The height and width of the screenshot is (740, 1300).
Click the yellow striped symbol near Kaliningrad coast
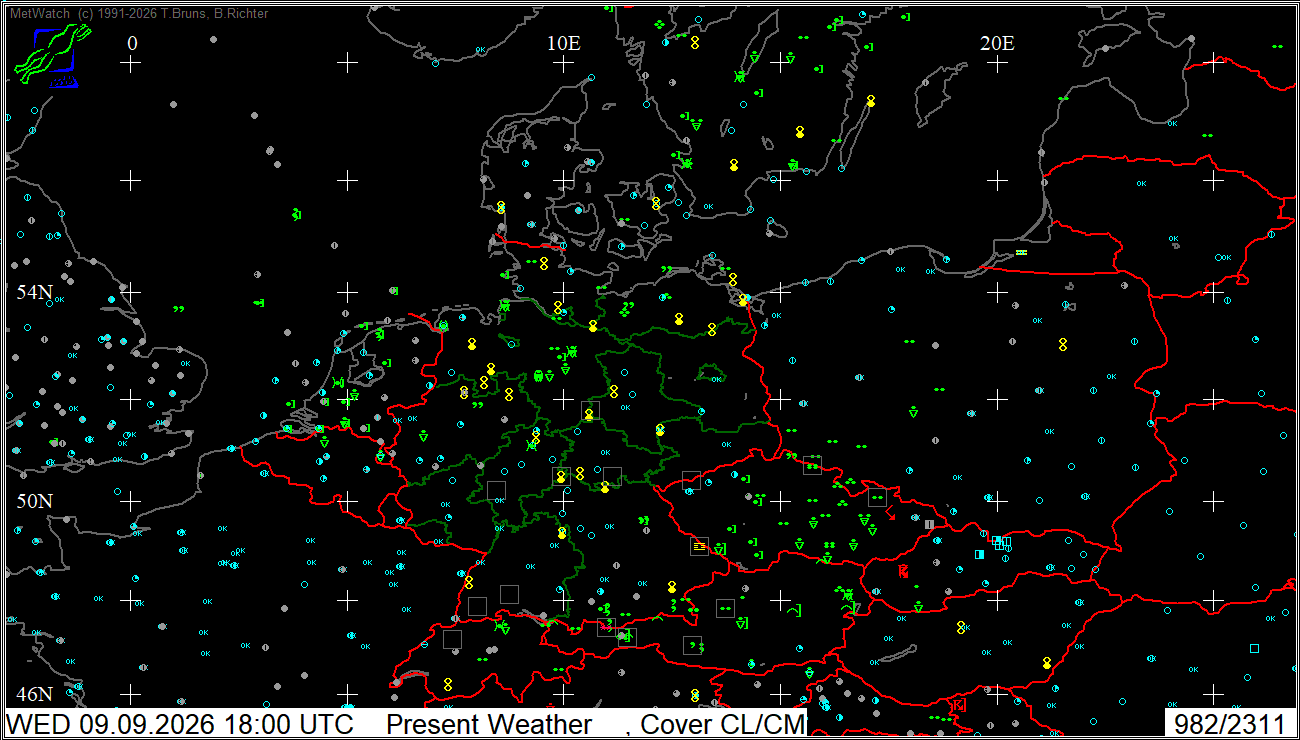click(x=1021, y=252)
